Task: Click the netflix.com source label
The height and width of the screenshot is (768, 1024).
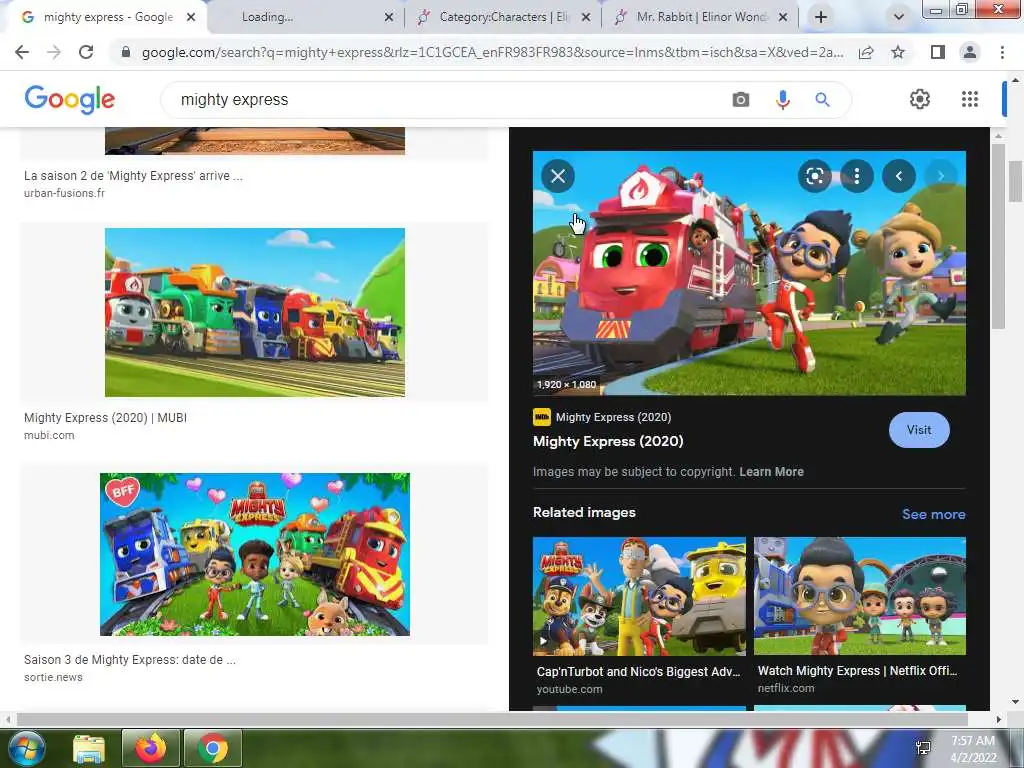Action: click(x=786, y=688)
